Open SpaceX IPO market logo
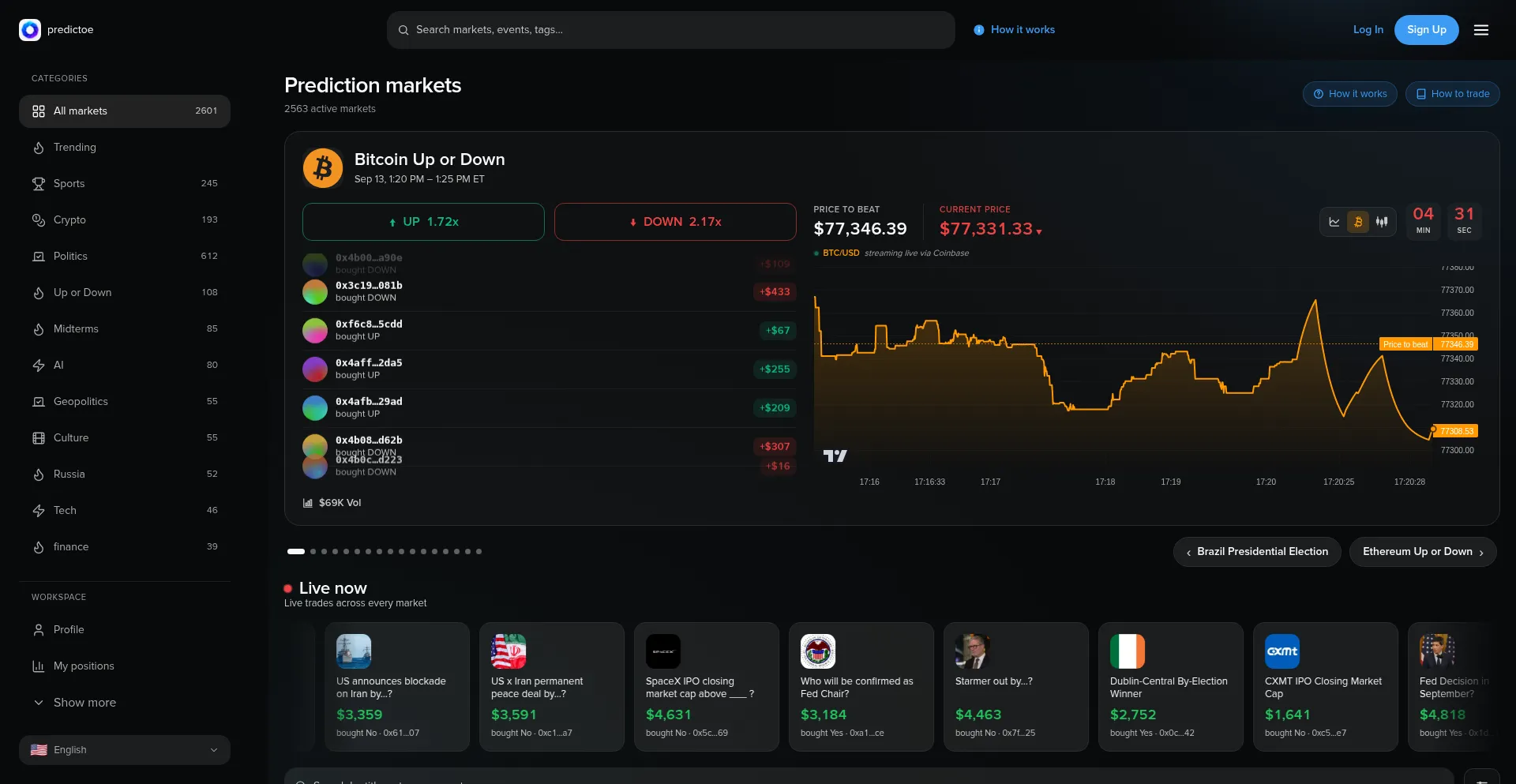The width and height of the screenshot is (1516, 784). click(x=663, y=651)
